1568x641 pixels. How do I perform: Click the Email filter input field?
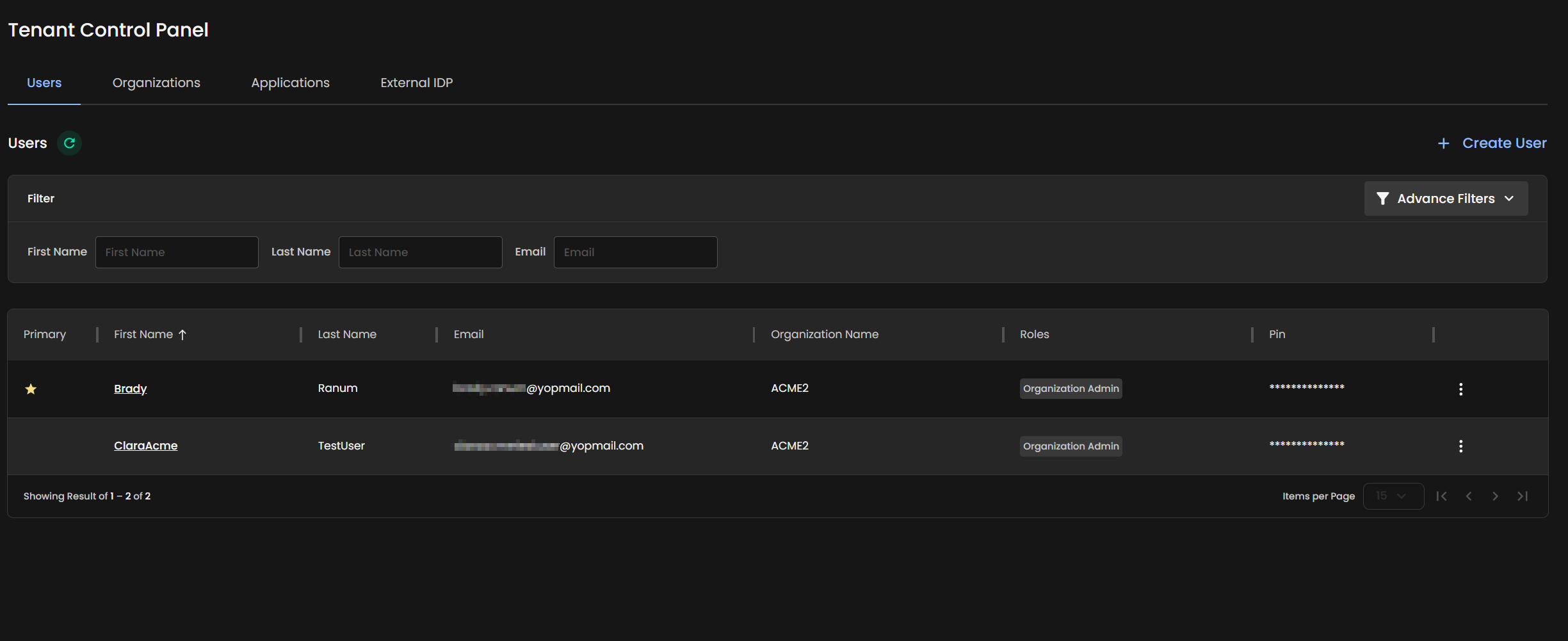(635, 252)
